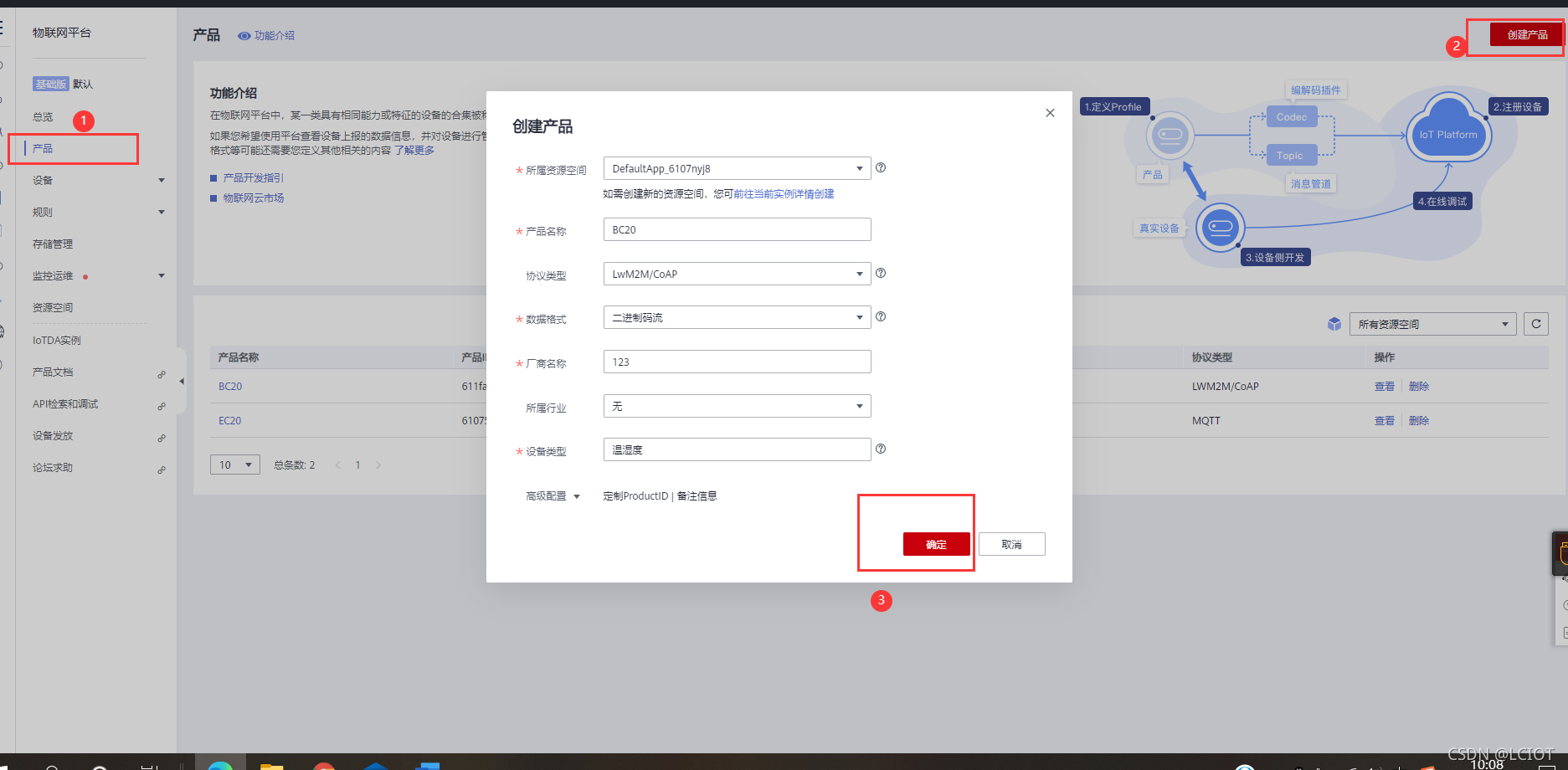Expand the 设备 menu in sidebar
The image size is (1568, 770).
click(x=162, y=180)
